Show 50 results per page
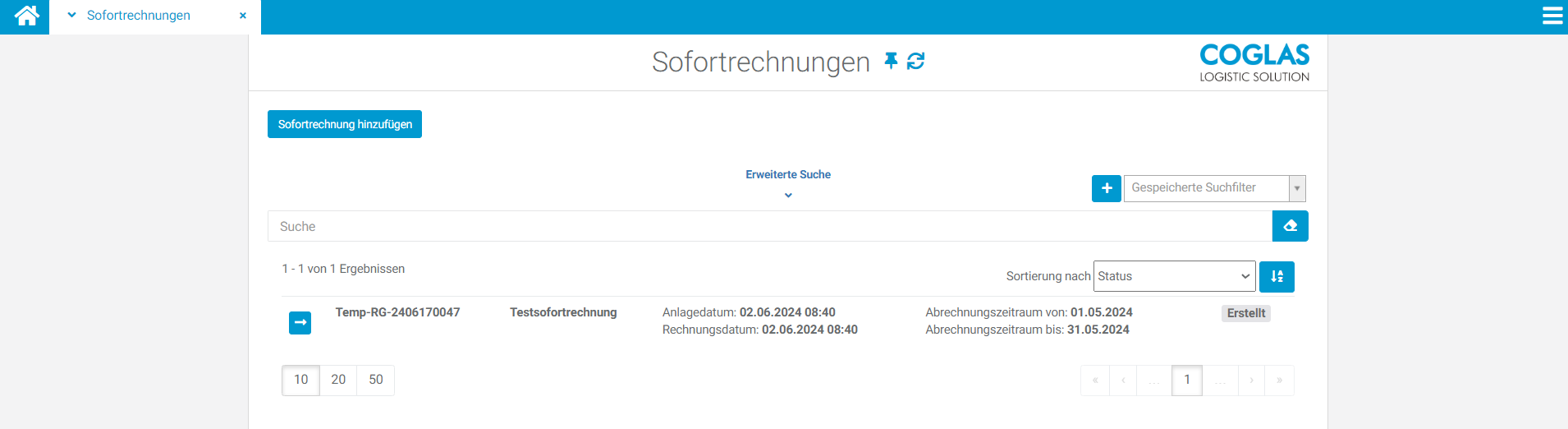The image size is (1568, 429). [376, 380]
